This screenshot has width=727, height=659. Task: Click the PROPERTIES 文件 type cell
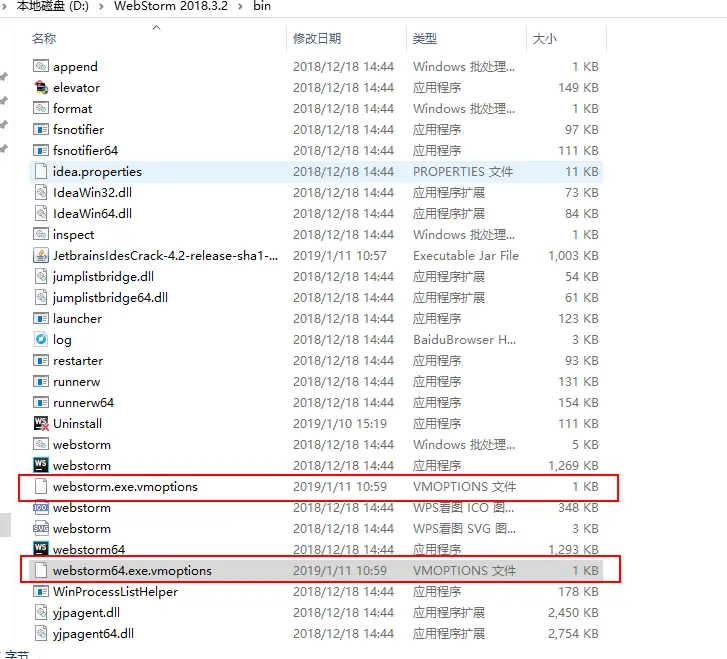pyautogui.click(x=463, y=172)
